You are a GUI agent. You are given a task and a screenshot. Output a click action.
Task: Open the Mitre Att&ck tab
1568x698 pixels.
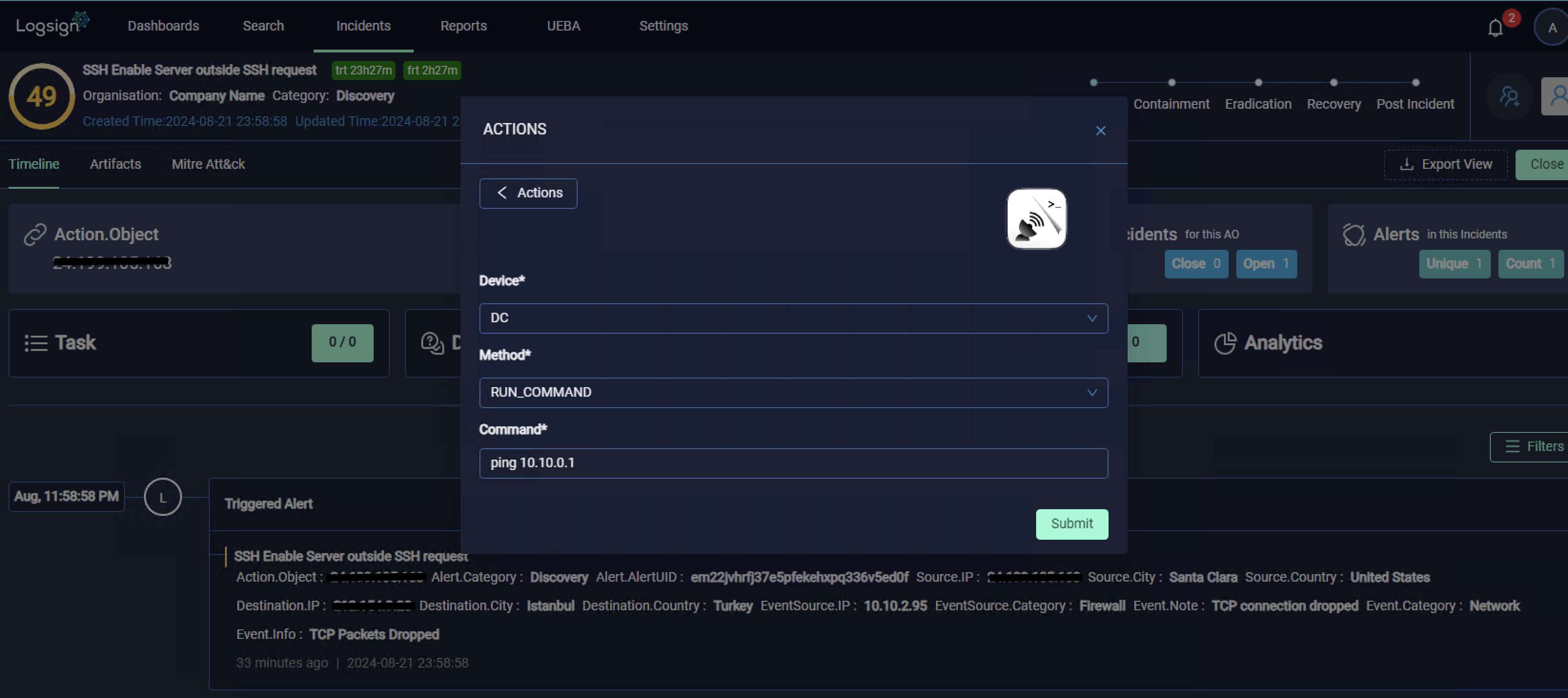[x=208, y=164]
